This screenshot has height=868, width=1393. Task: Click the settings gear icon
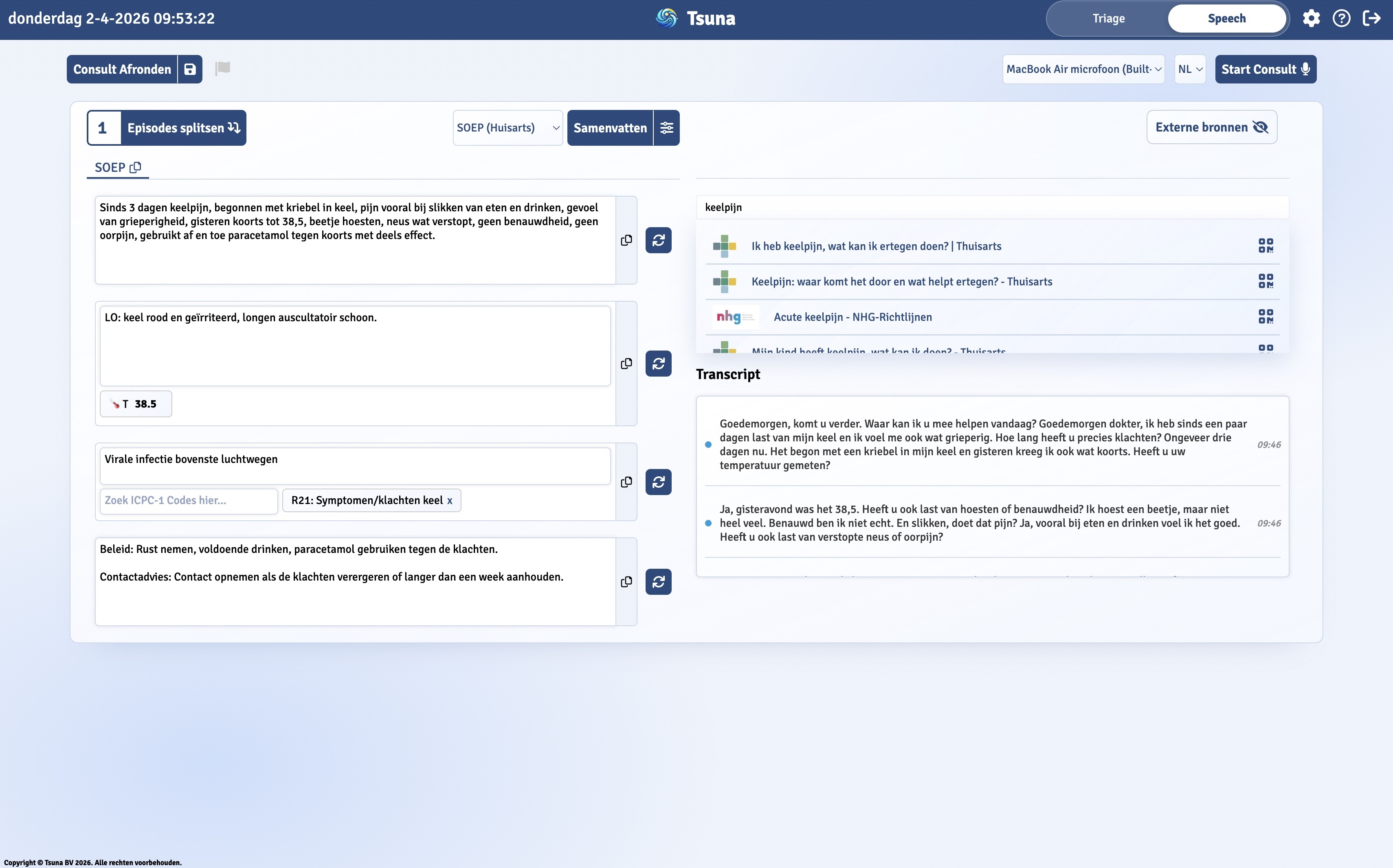1312,18
